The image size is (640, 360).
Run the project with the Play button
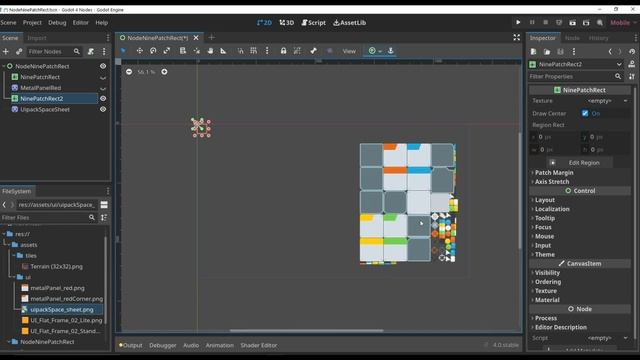click(518, 22)
